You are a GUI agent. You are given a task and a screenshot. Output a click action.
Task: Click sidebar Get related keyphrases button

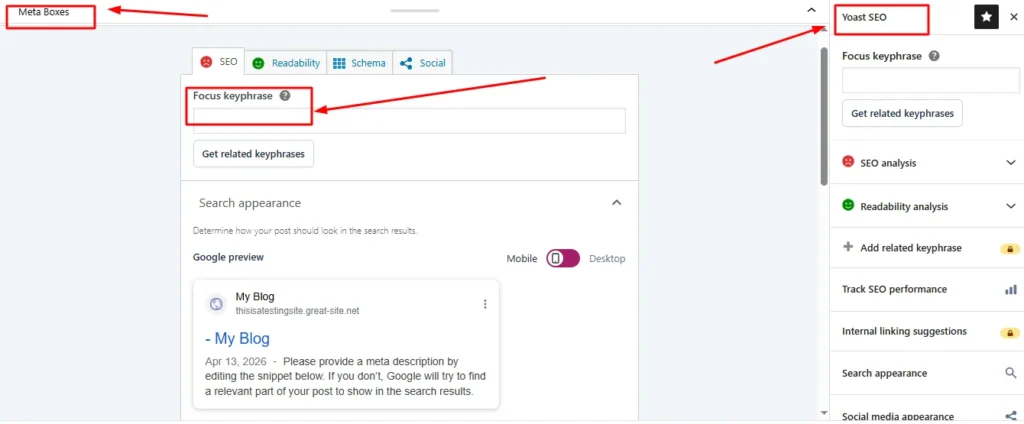[x=903, y=113]
